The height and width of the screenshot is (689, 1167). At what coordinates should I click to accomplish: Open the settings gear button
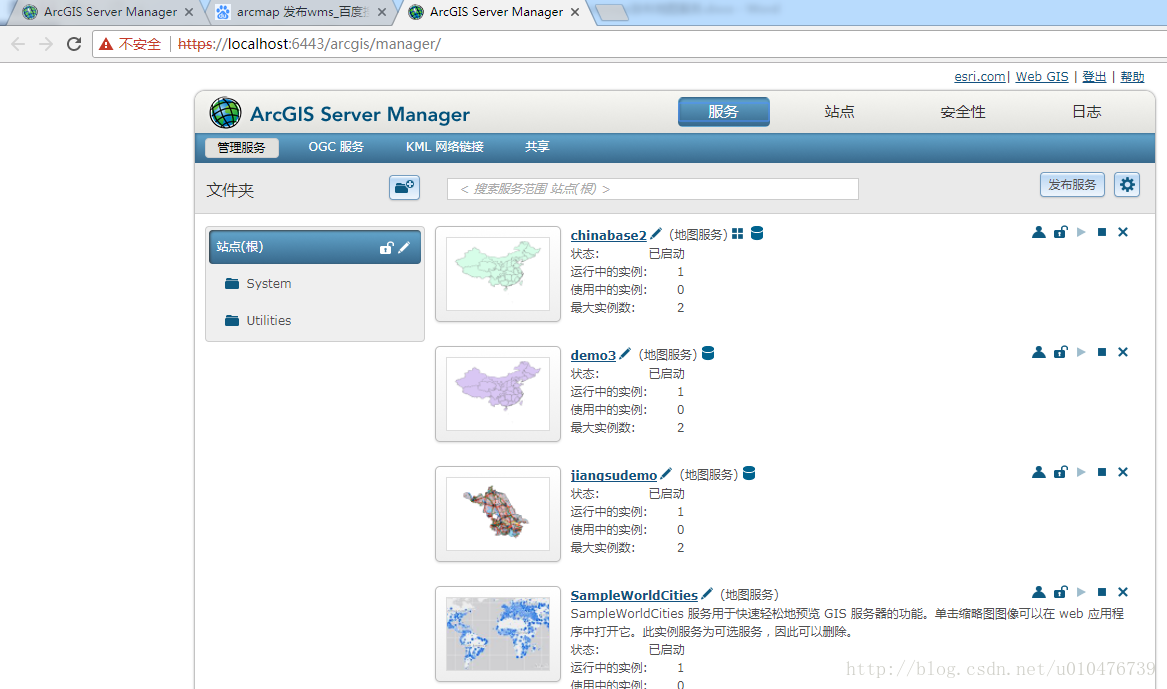[1128, 185]
